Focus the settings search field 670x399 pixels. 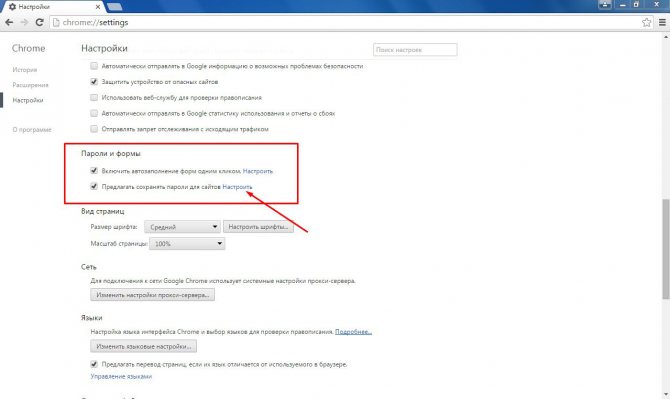(x=415, y=50)
